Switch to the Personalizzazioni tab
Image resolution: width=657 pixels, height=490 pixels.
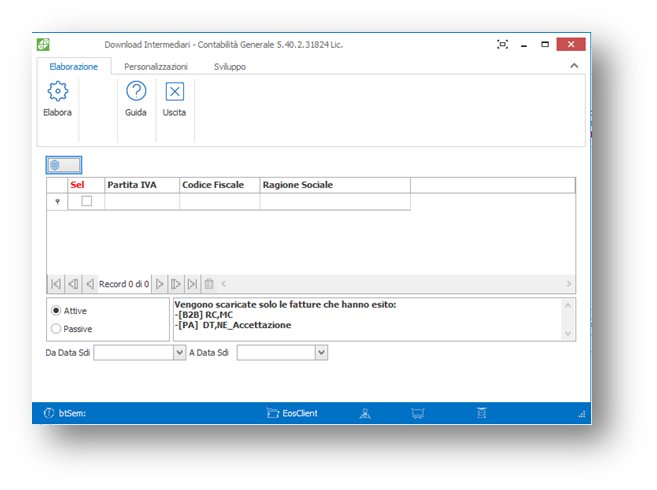pos(156,67)
